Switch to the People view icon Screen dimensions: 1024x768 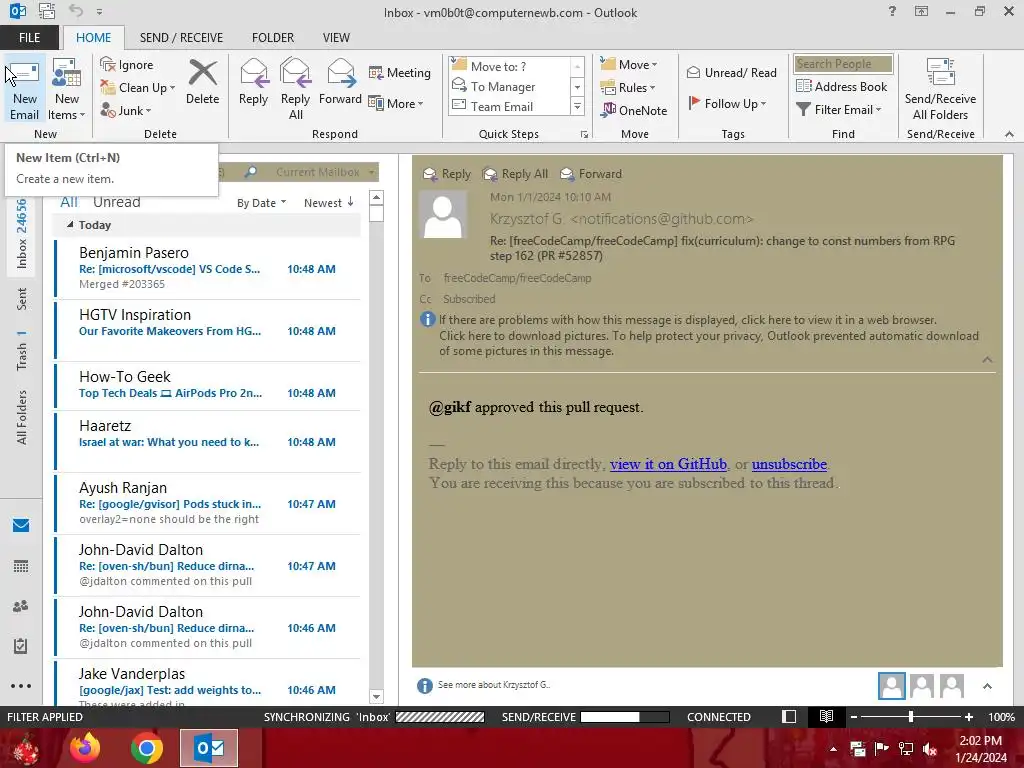[x=21, y=606]
